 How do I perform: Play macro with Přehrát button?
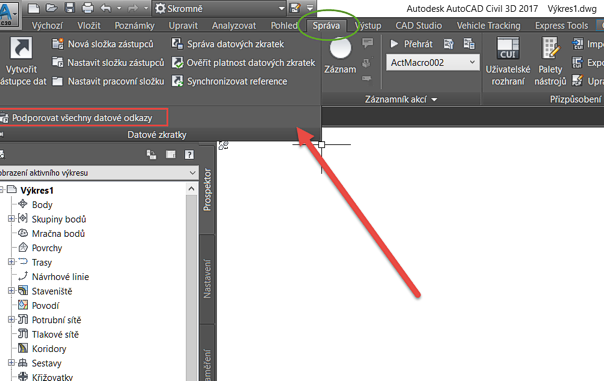coord(411,44)
